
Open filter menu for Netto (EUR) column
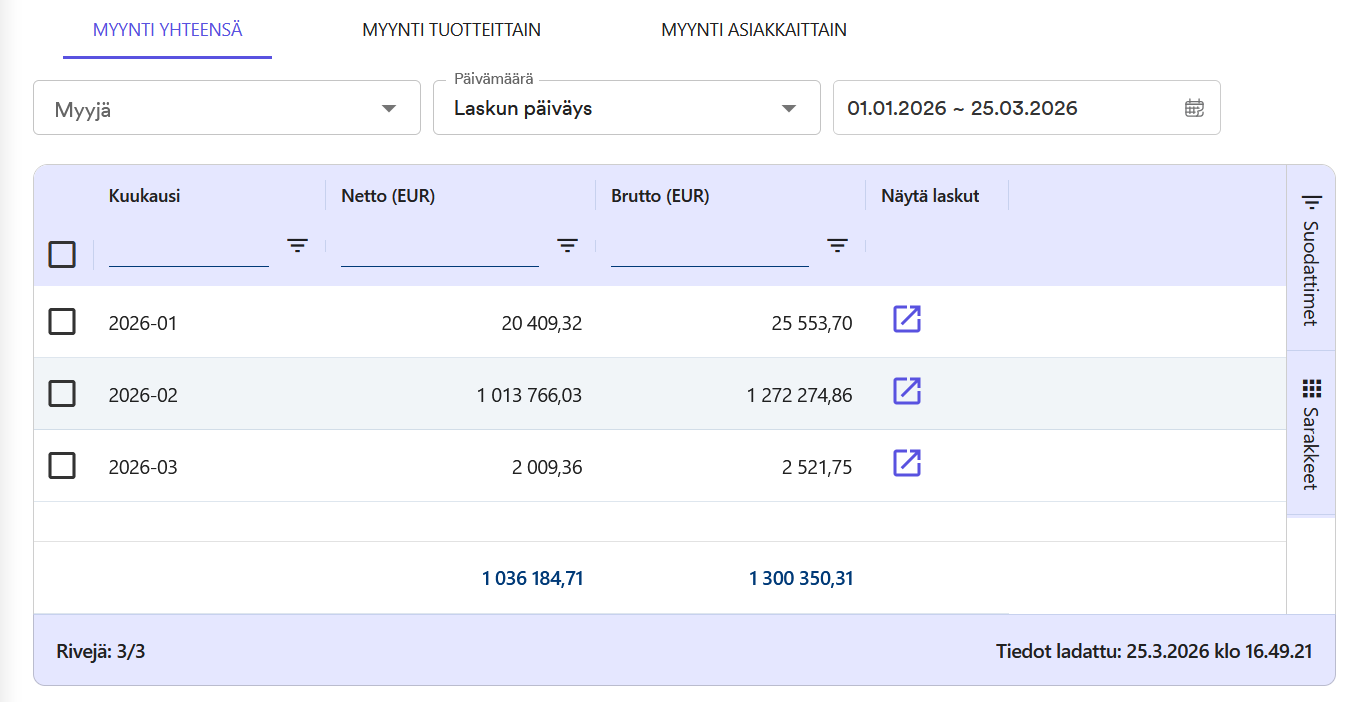pyautogui.click(x=567, y=245)
